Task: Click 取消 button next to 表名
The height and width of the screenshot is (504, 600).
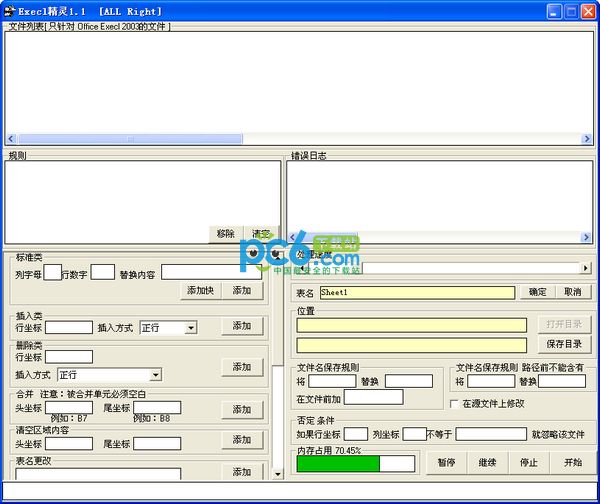Action: [572, 292]
